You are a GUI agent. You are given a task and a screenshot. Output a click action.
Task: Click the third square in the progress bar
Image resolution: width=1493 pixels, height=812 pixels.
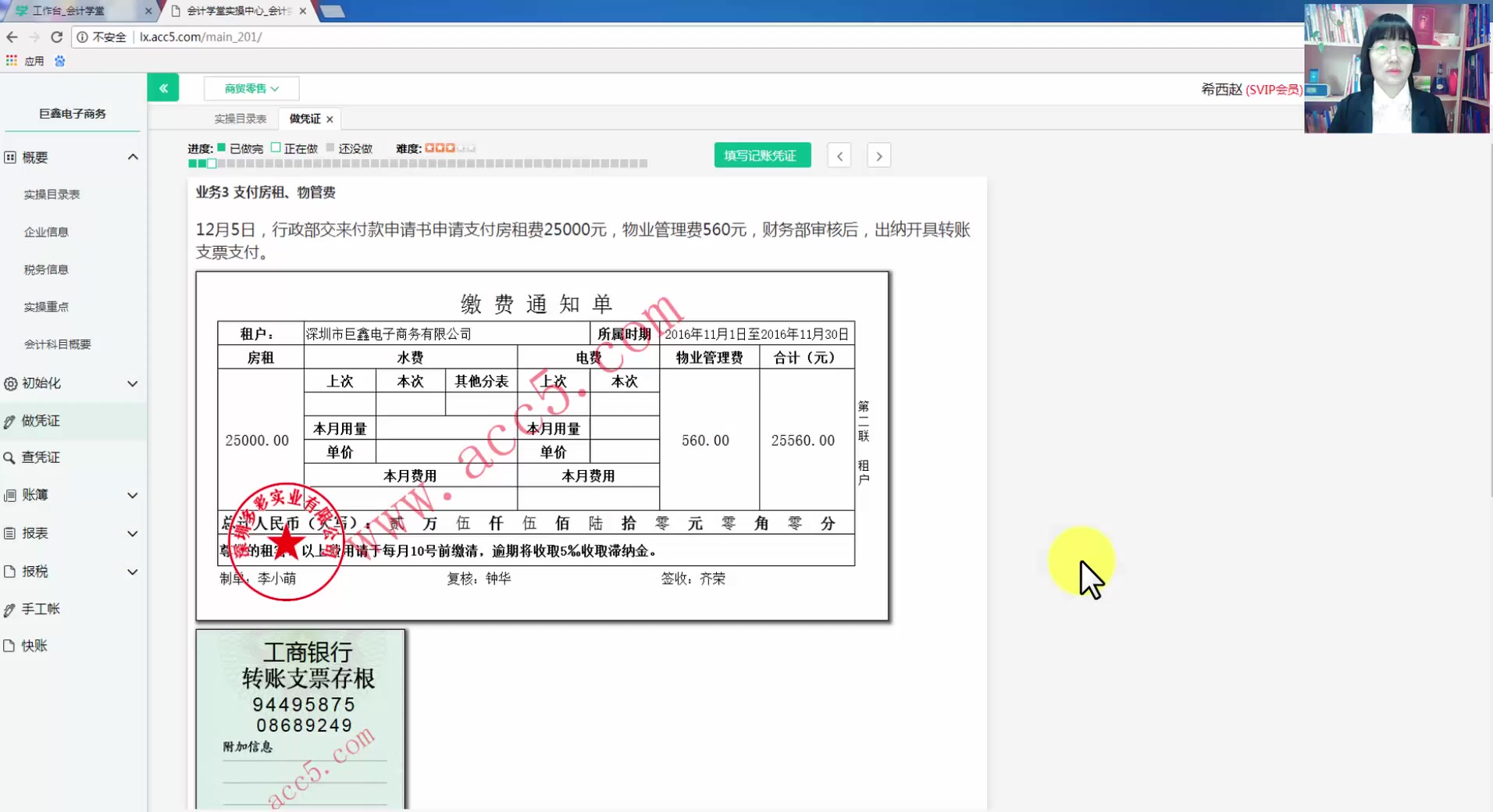pyautogui.click(x=211, y=164)
